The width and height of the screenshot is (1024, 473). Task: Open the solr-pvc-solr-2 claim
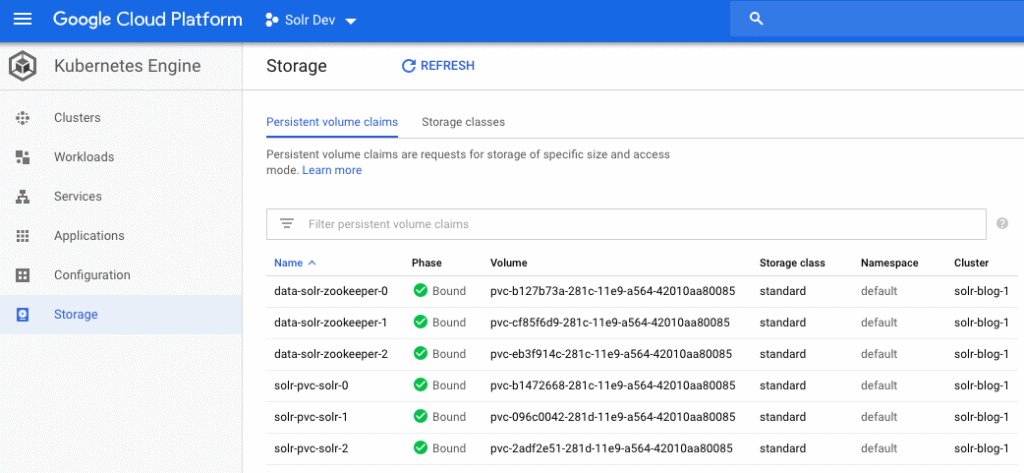tap(311, 448)
